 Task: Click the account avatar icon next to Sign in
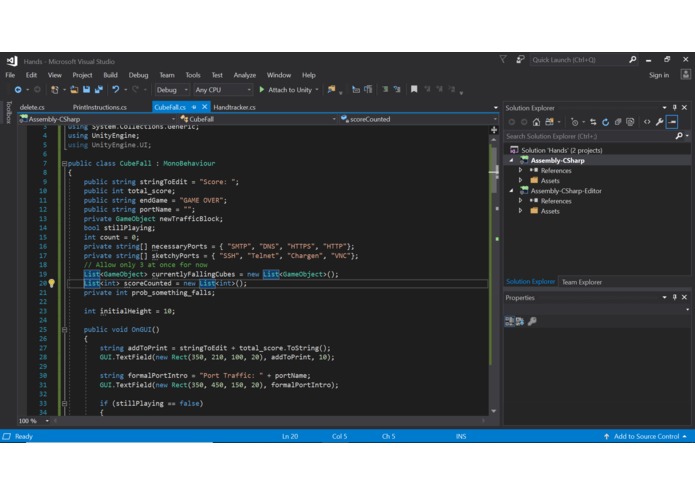point(685,74)
